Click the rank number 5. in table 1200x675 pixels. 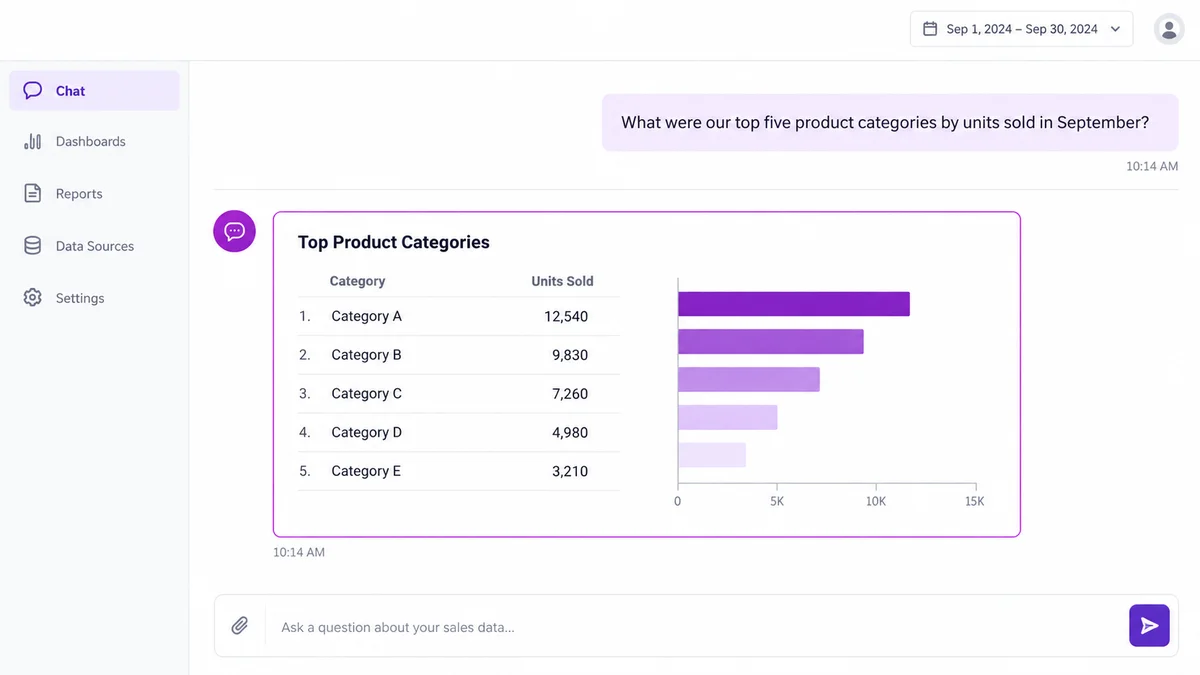click(305, 471)
